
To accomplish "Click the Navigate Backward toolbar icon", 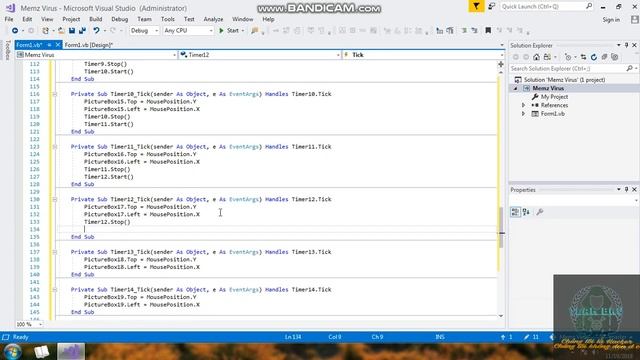I will [15, 31].
